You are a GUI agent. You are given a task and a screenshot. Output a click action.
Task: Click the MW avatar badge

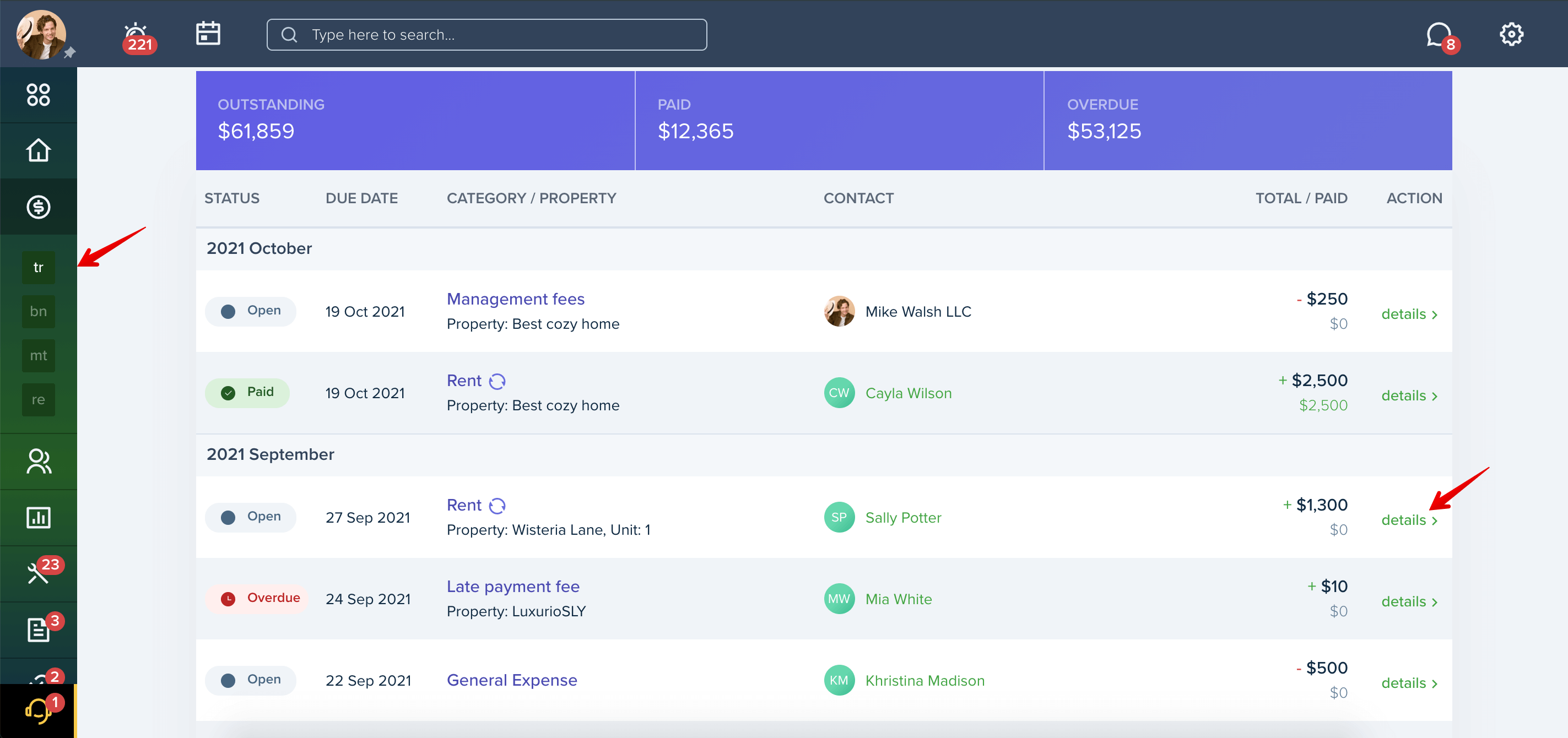[840, 599]
